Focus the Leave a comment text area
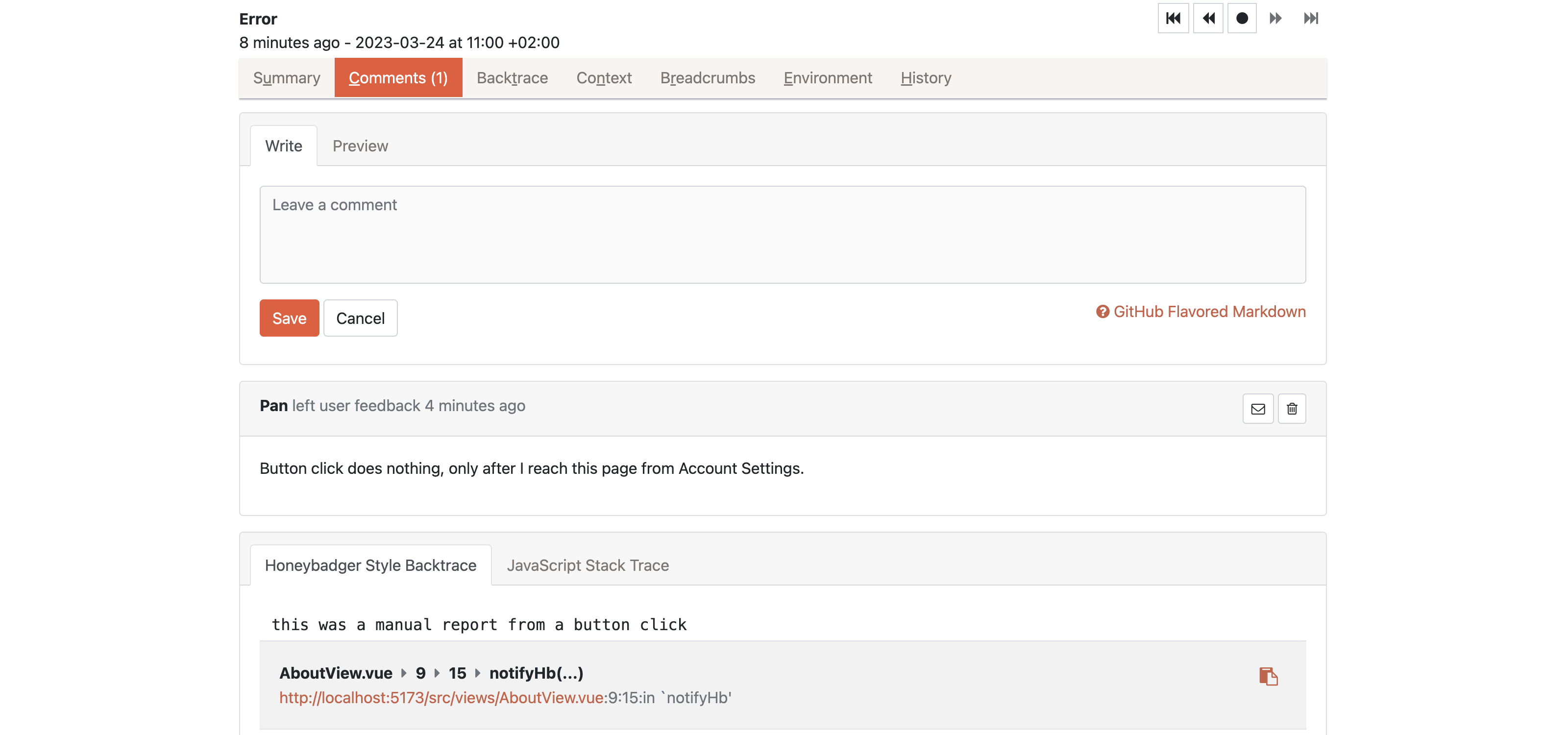This screenshot has width=1568, height=735. (x=782, y=235)
